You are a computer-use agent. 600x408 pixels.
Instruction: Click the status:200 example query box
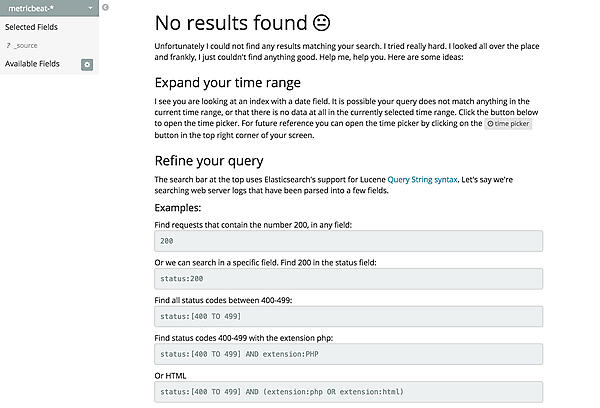click(348, 278)
